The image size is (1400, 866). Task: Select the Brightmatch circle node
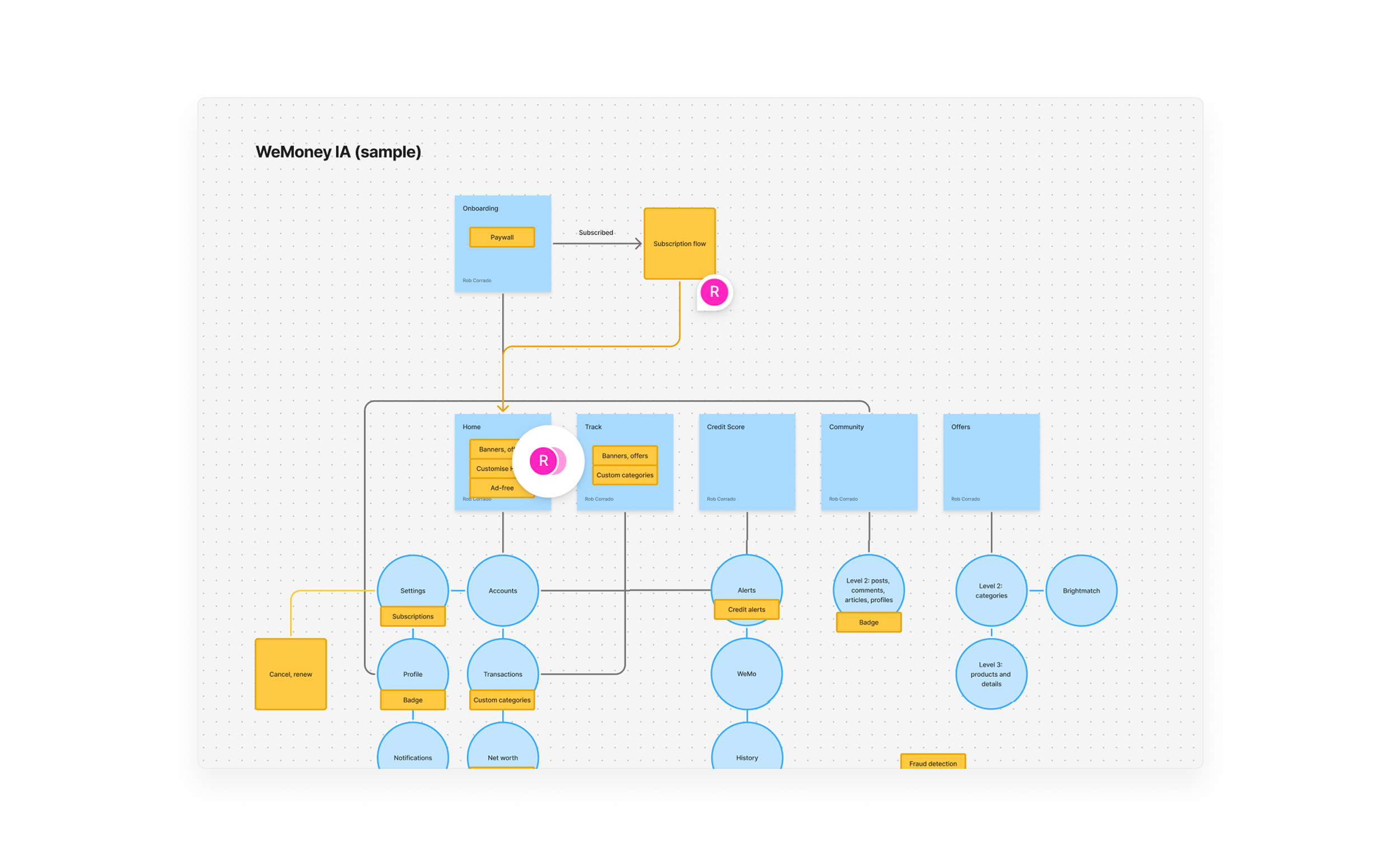pos(1081,591)
